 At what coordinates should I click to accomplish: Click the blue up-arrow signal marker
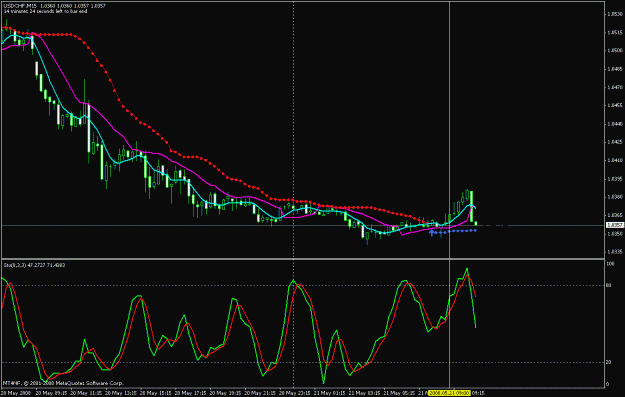(x=431, y=232)
